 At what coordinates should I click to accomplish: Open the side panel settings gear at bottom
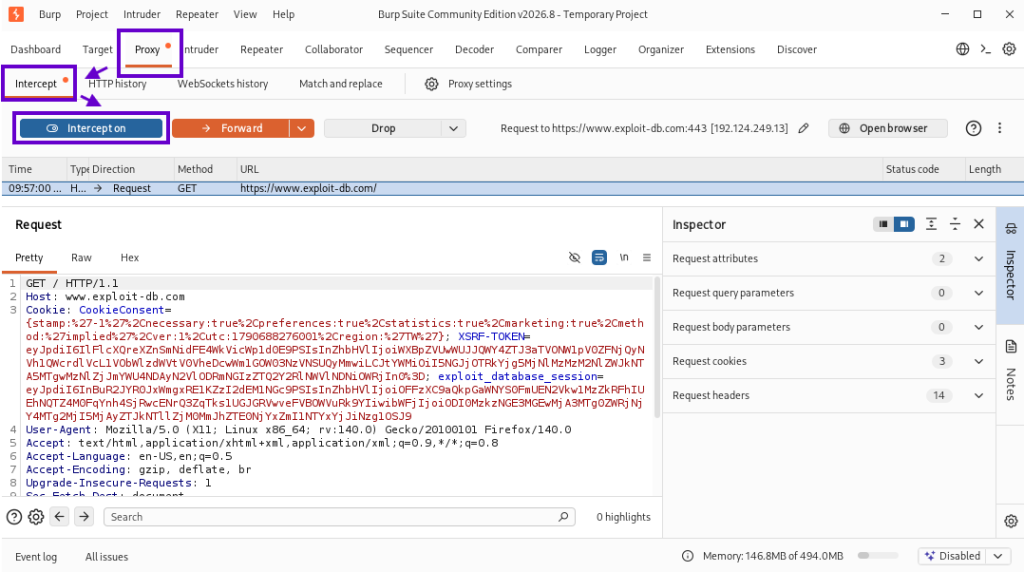click(x=1011, y=521)
